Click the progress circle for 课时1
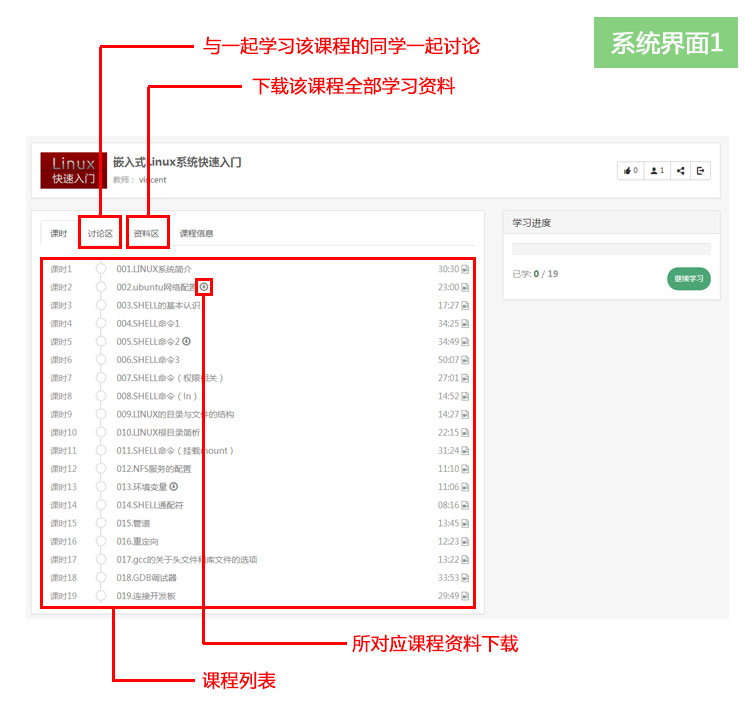Viewport: 752px width, 725px height. point(101,269)
